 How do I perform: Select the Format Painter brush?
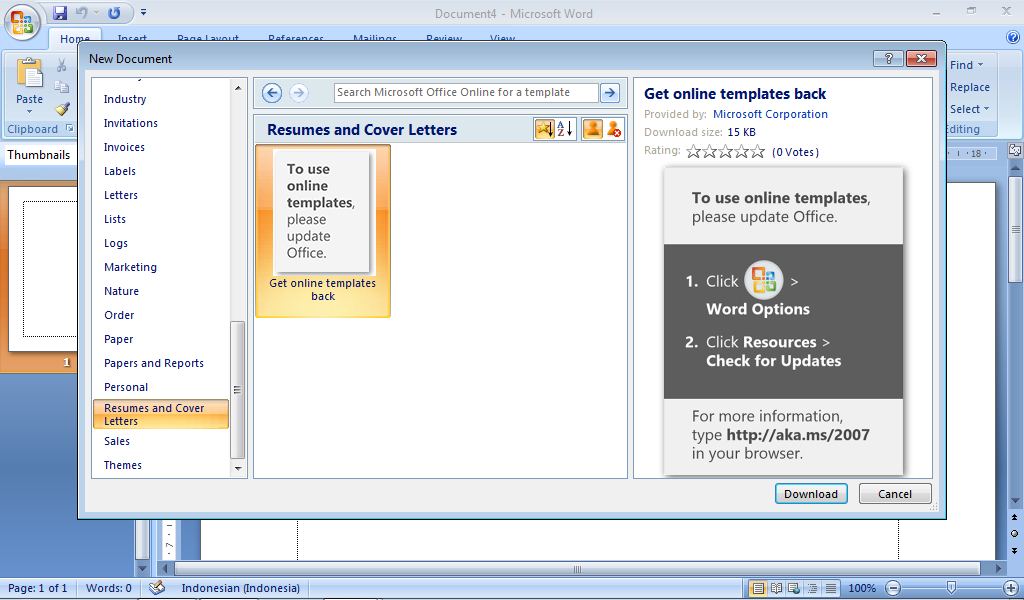(x=62, y=109)
